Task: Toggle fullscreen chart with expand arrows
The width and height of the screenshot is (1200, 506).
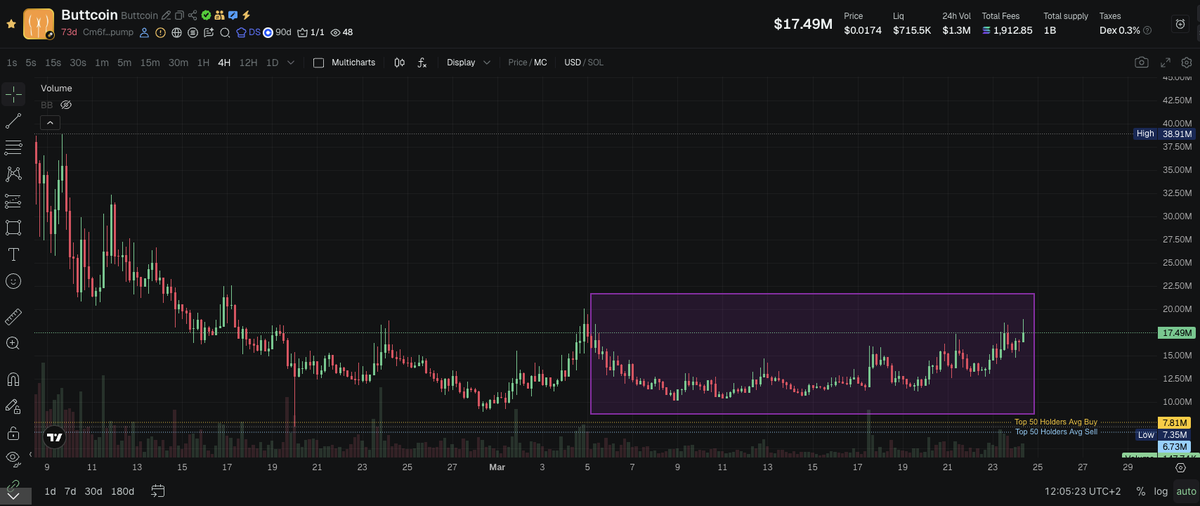Action: [x=1165, y=62]
